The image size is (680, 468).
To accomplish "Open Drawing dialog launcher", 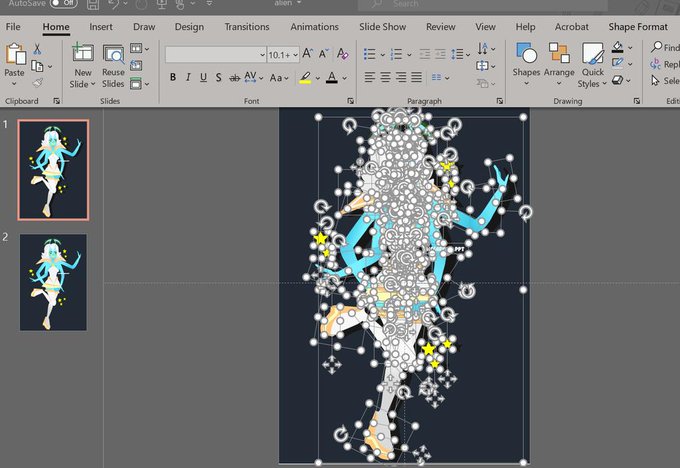I will tap(637, 101).
